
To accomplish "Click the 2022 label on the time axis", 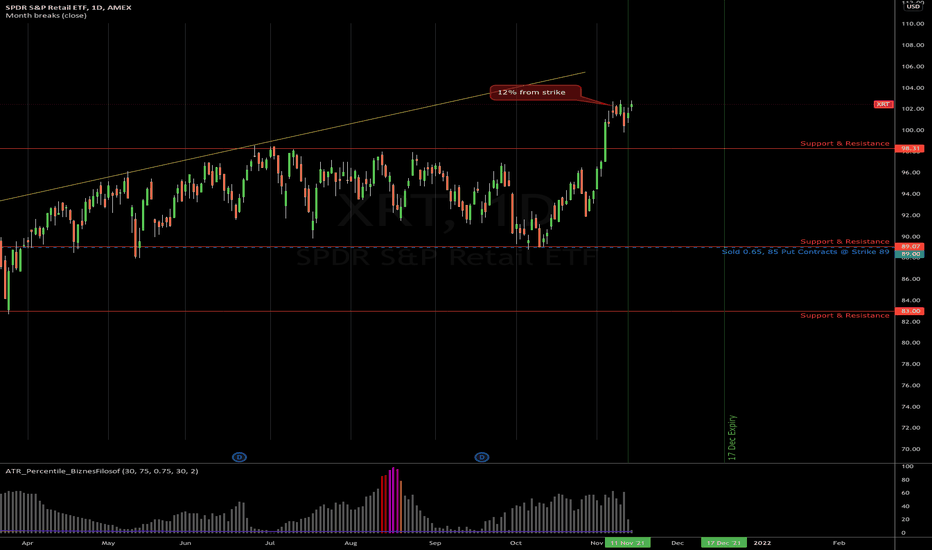I will [762, 543].
